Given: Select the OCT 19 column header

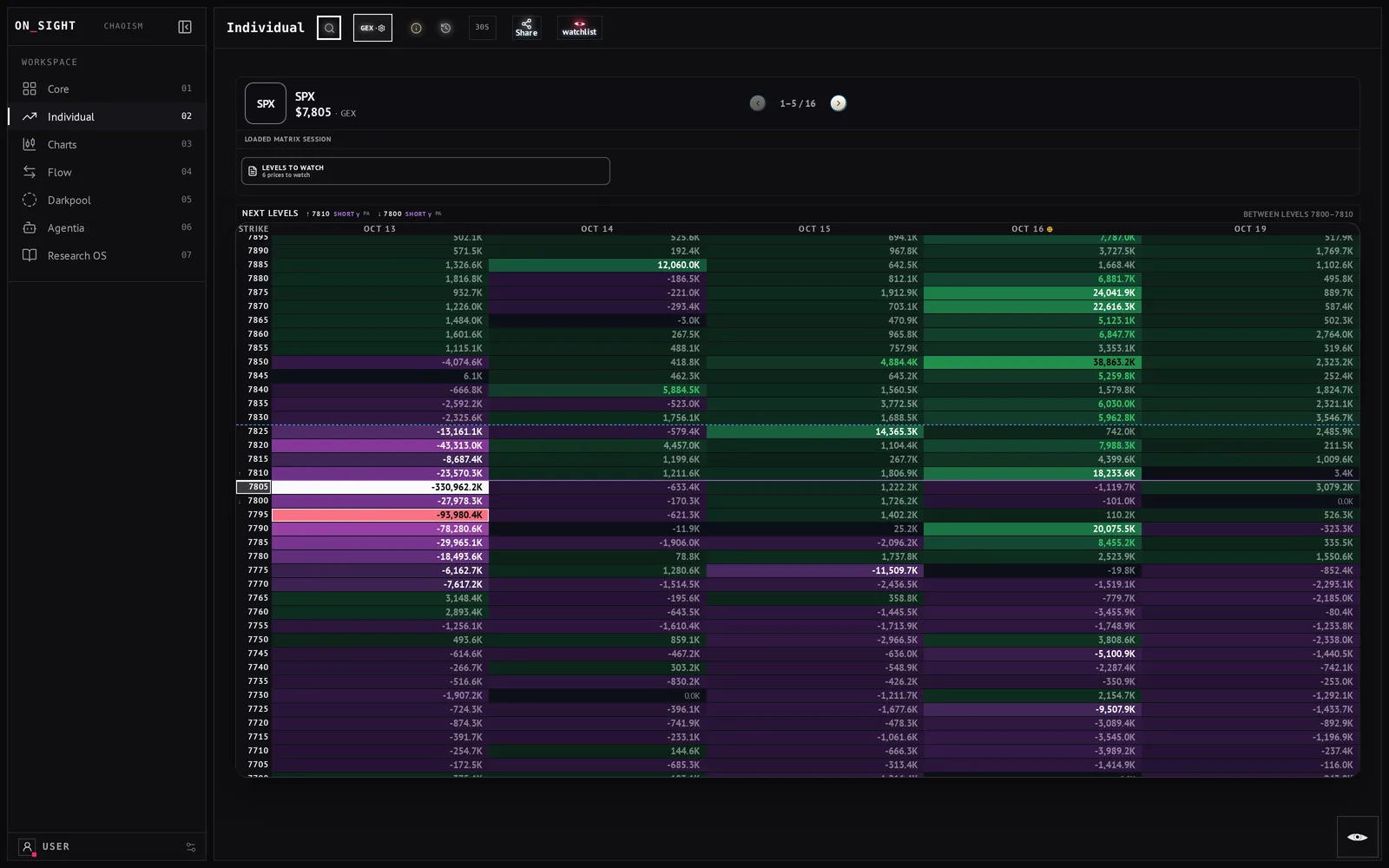Looking at the screenshot, I should tap(1250, 229).
